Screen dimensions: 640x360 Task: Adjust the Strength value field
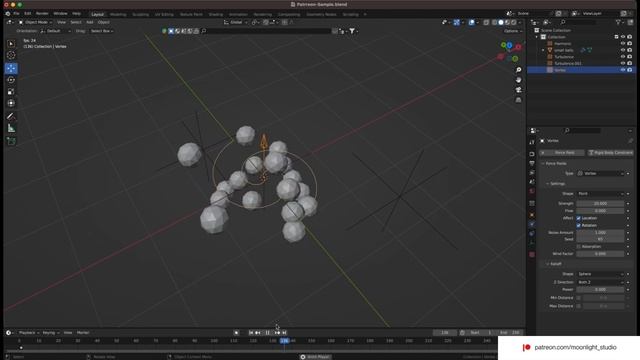600,203
